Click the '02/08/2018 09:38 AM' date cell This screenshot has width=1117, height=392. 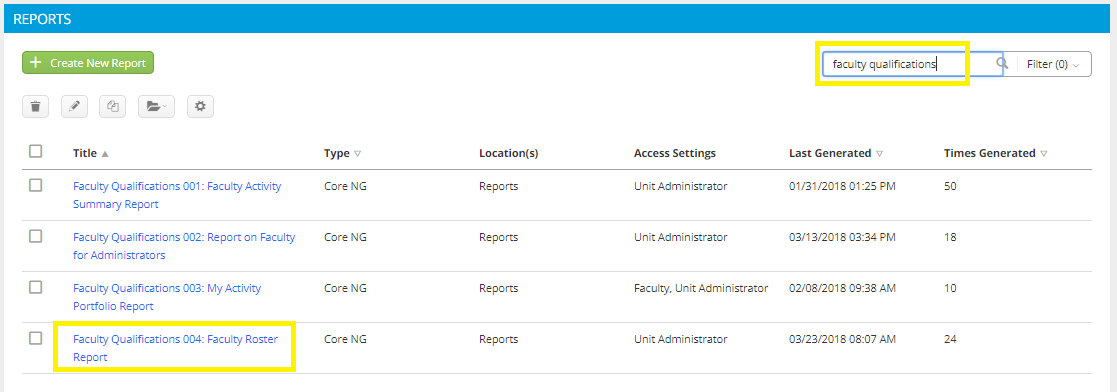pos(842,289)
